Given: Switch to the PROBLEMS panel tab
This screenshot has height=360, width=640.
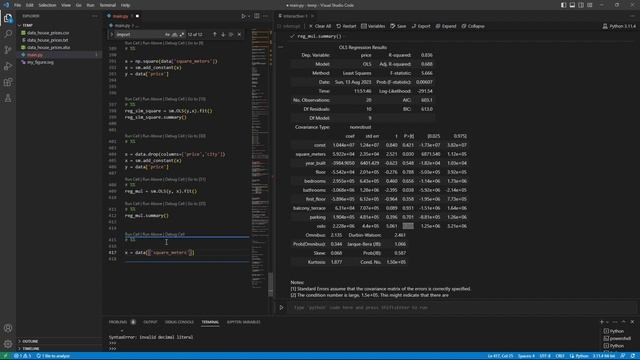Looking at the screenshot, I should pyautogui.click(x=118, y=322).
